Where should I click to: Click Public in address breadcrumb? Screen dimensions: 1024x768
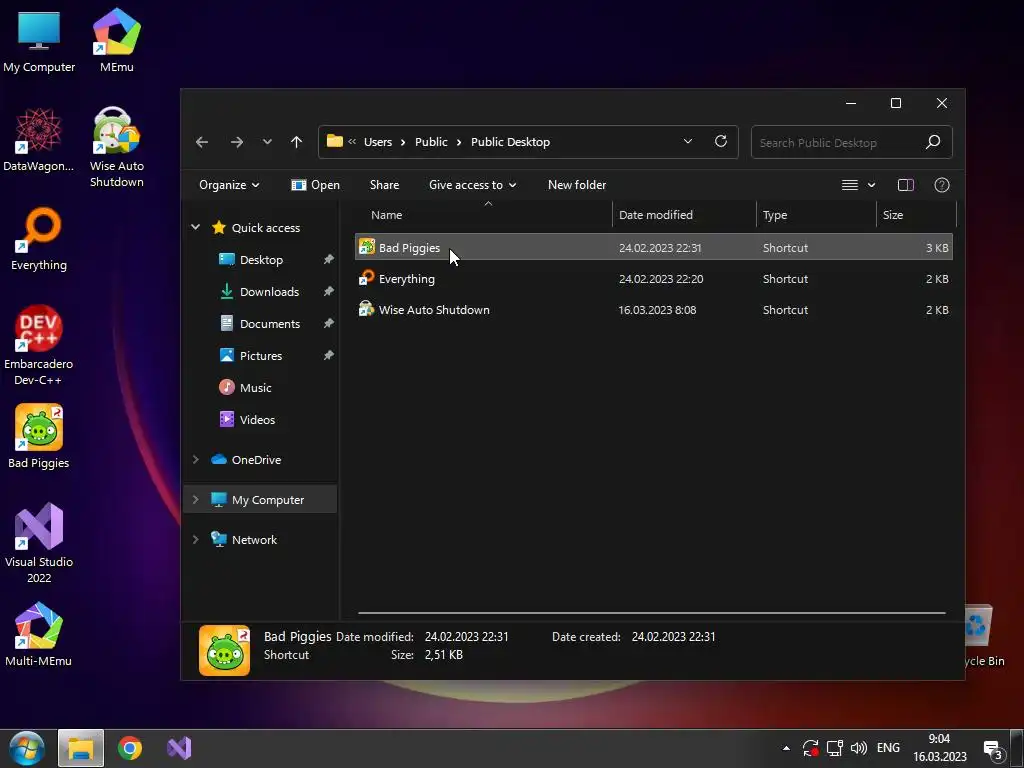click(x=431, y=142)
